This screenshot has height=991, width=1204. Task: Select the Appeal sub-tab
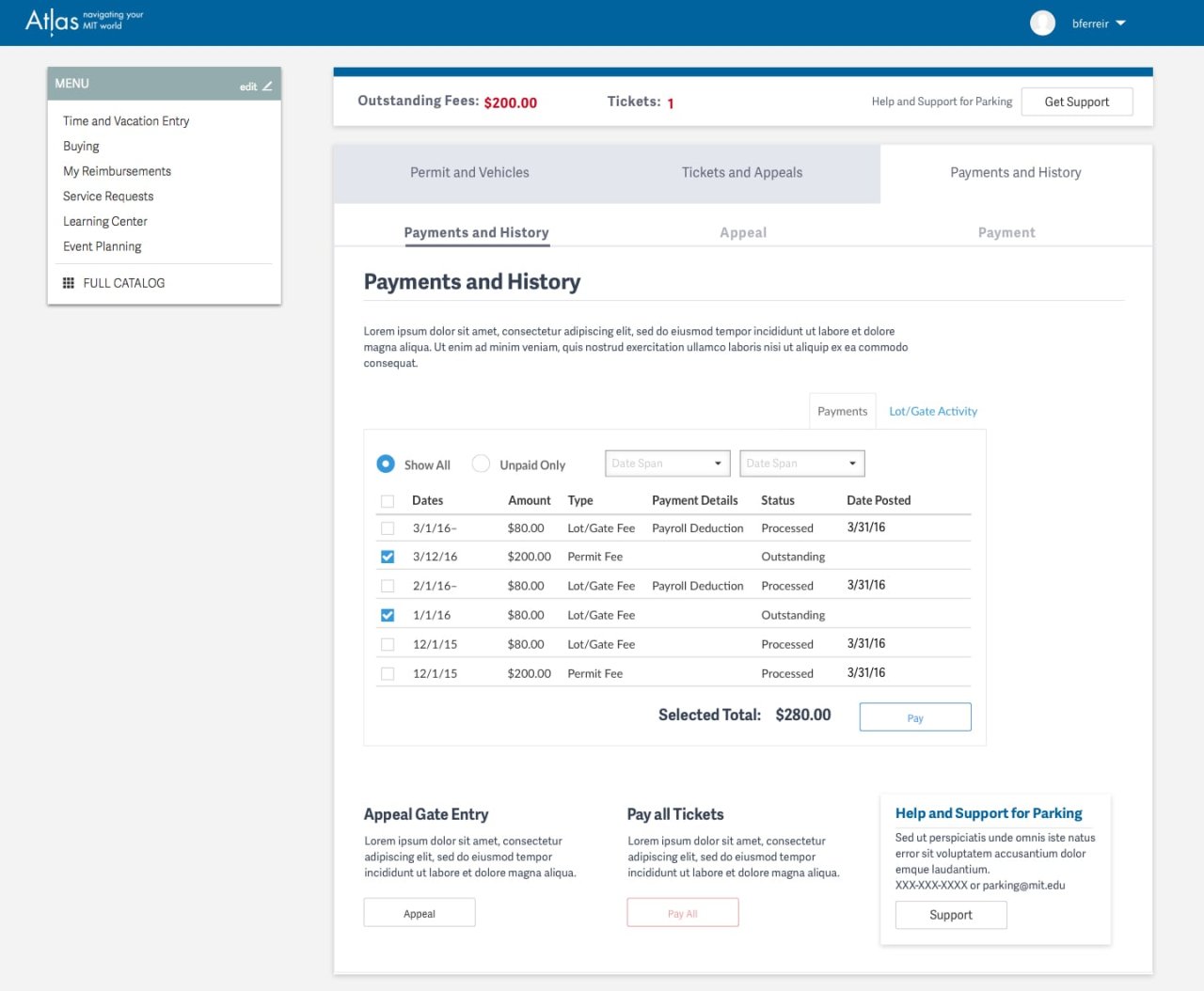tap(743, 232)
